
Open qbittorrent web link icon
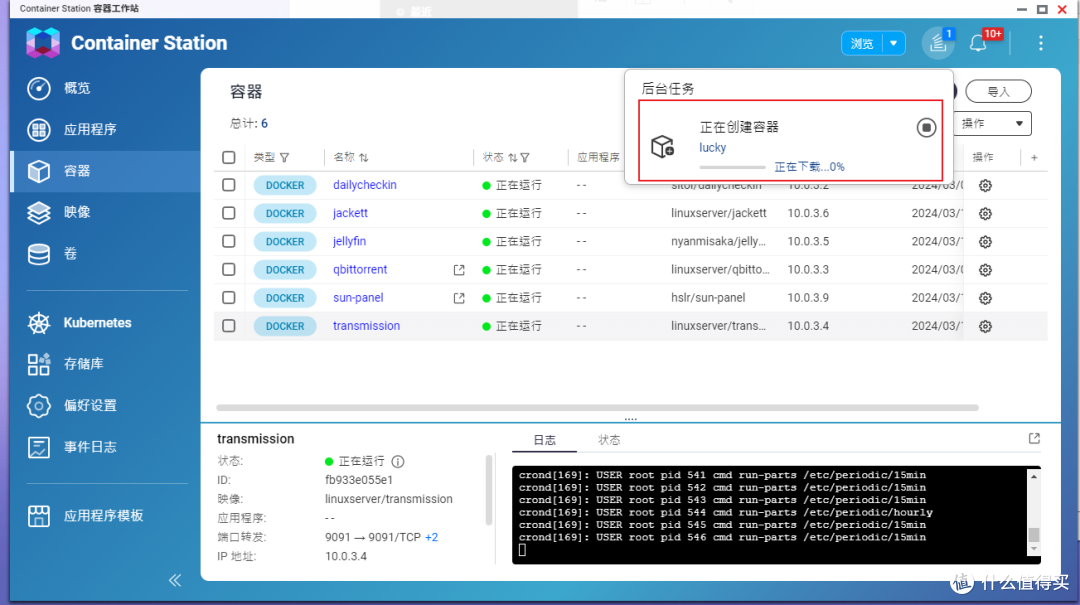pyautogui.click(x=459, y=270)
